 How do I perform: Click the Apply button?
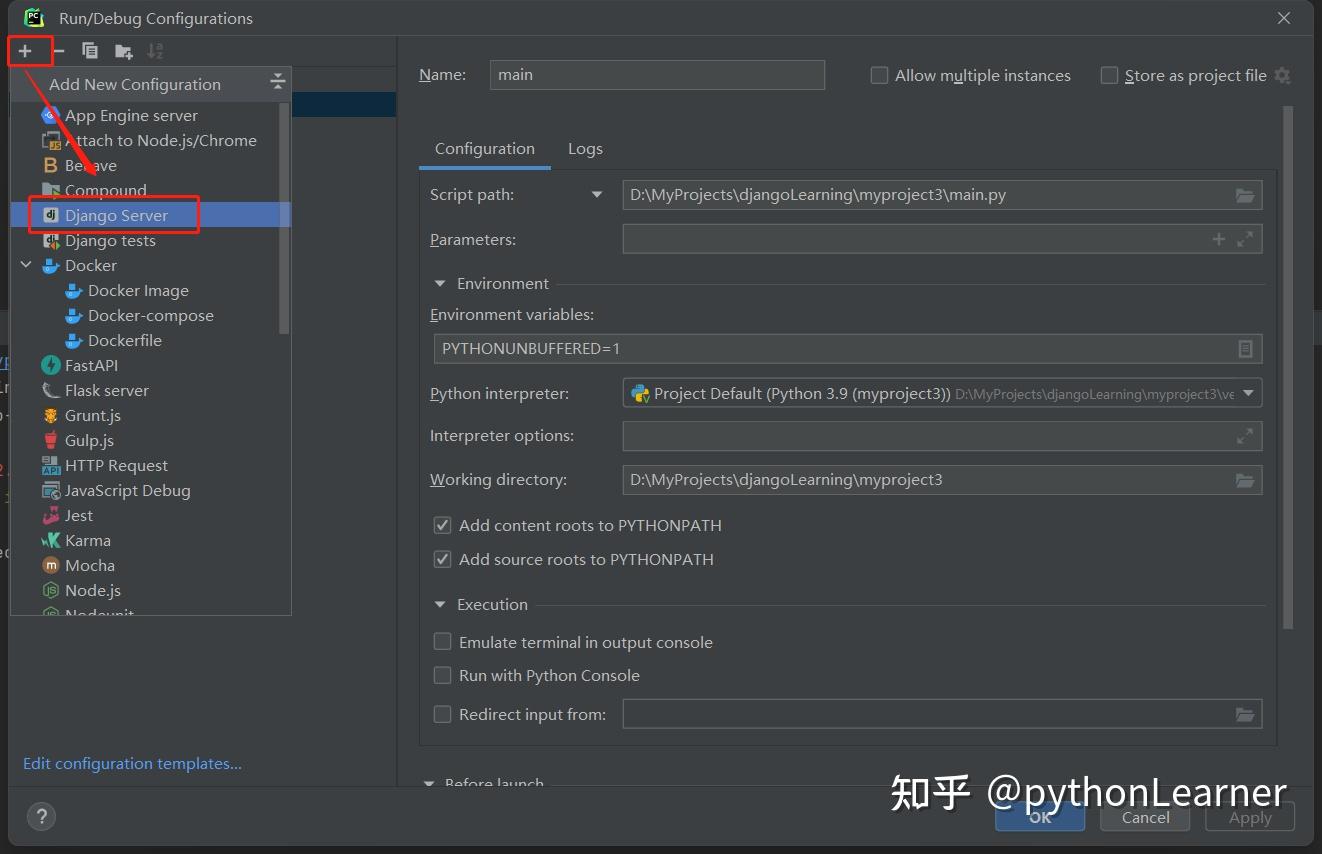click(x=1249, y=817)
